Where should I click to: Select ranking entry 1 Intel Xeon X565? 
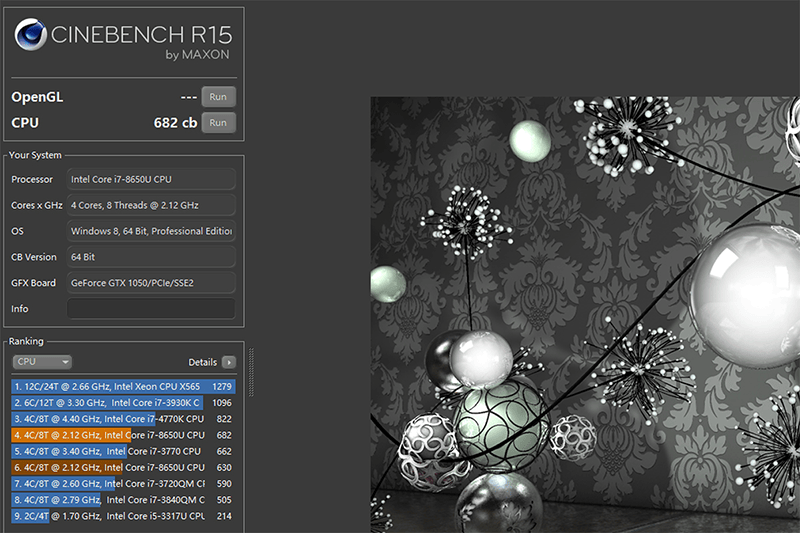(x=123, y=387)
